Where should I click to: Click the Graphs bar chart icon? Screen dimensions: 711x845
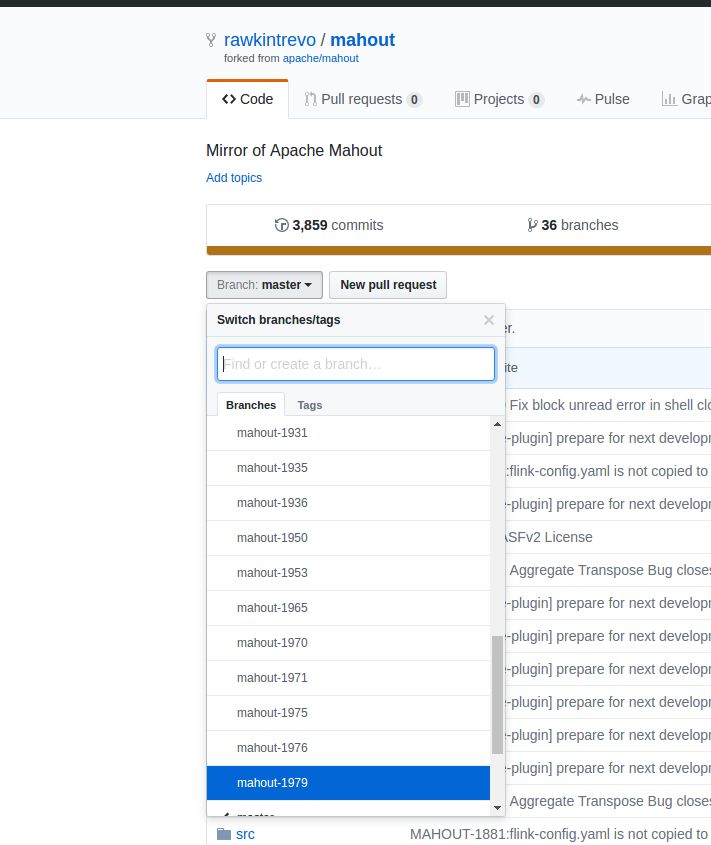tap(669, 99)
